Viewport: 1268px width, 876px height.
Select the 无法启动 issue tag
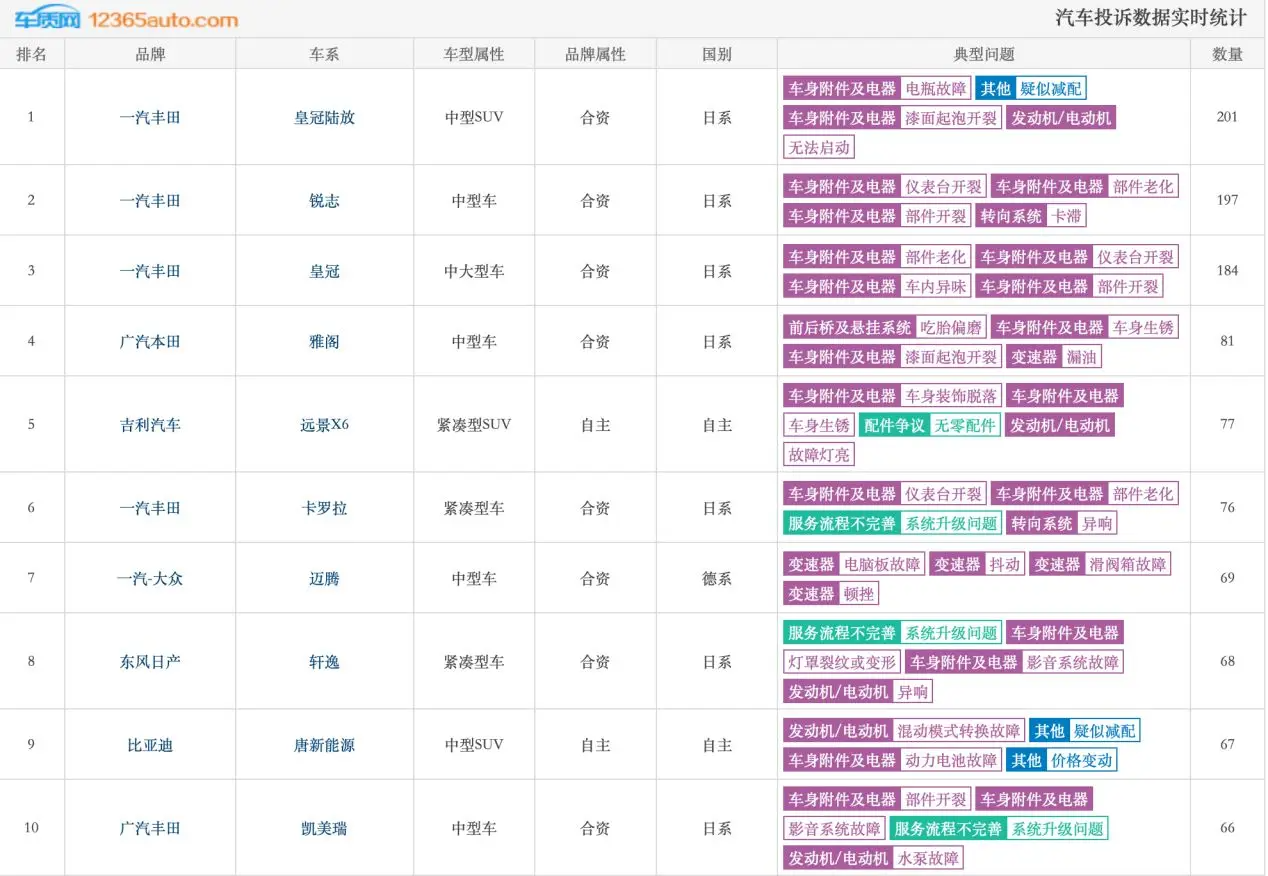(819, 147)
